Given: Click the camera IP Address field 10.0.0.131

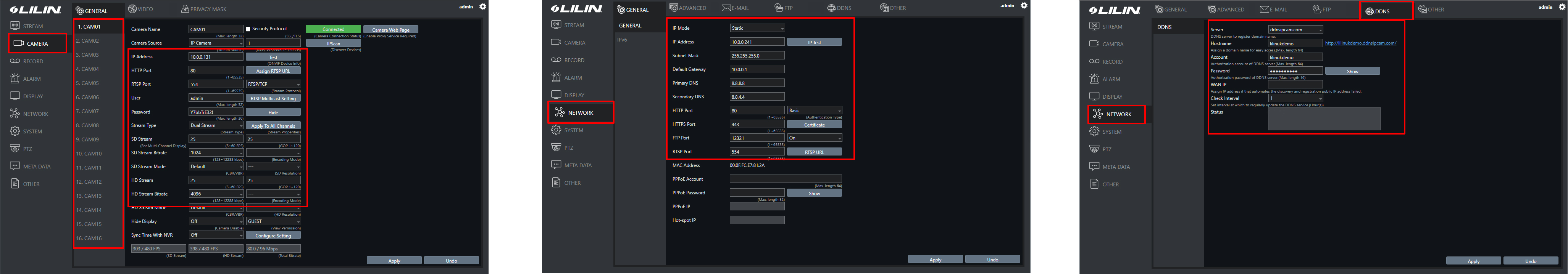Looking at the screenshot, I should [x=216, y=56].
